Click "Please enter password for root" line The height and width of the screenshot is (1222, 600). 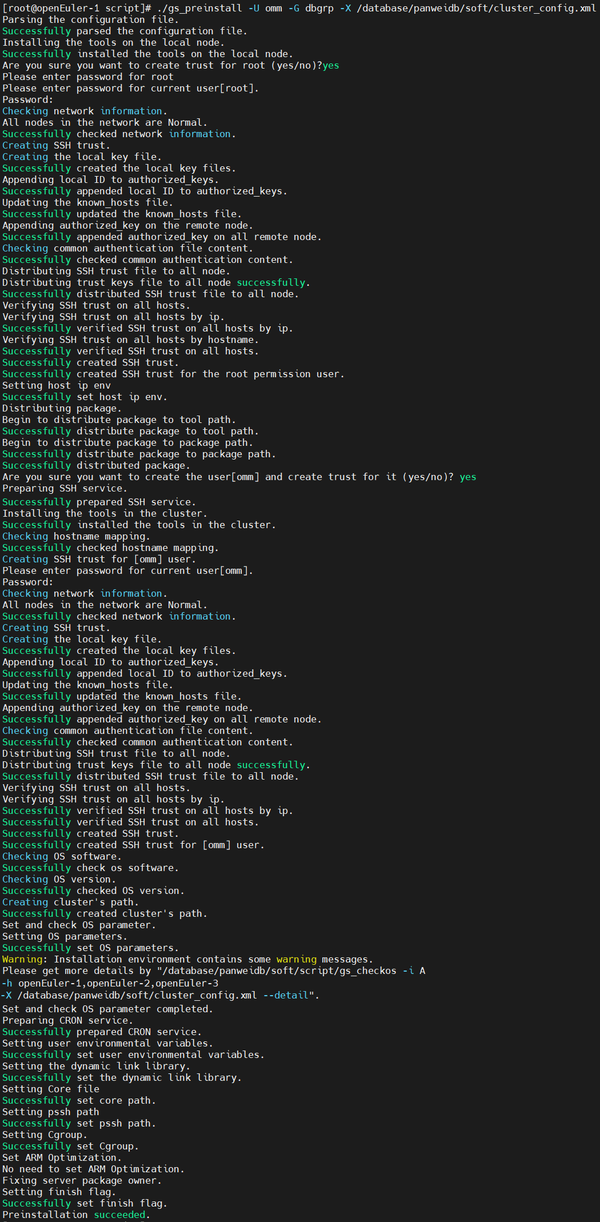(88, 77)
